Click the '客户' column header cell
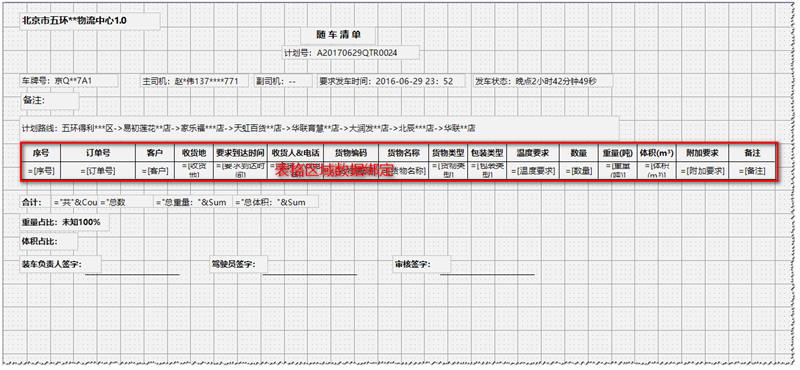This screenshot has height=370, width=800. pyautogui.click(x=155, y=153)
